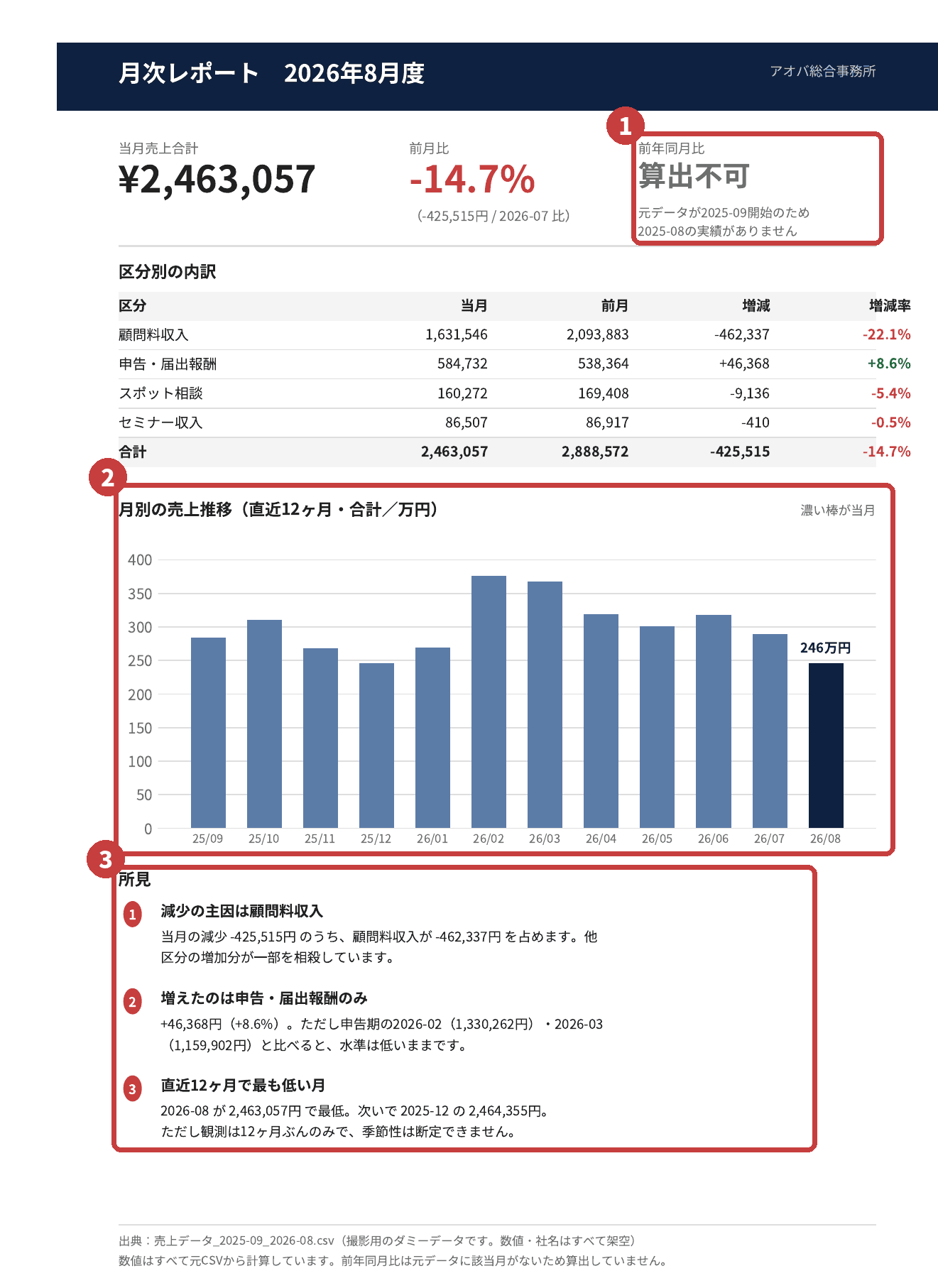The height and width of the screenshot is (1288, 938).
Task: Click the -22.1% change rate cell
Action: [x=887, y=335]
